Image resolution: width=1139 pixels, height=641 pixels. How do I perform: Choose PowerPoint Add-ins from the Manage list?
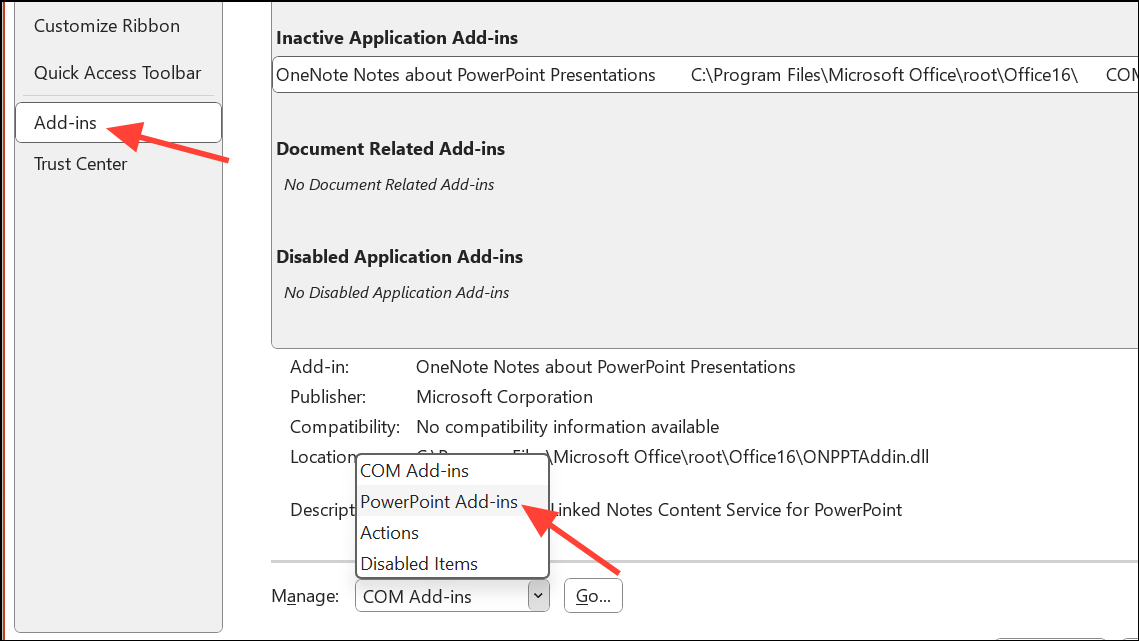(438, 501)
